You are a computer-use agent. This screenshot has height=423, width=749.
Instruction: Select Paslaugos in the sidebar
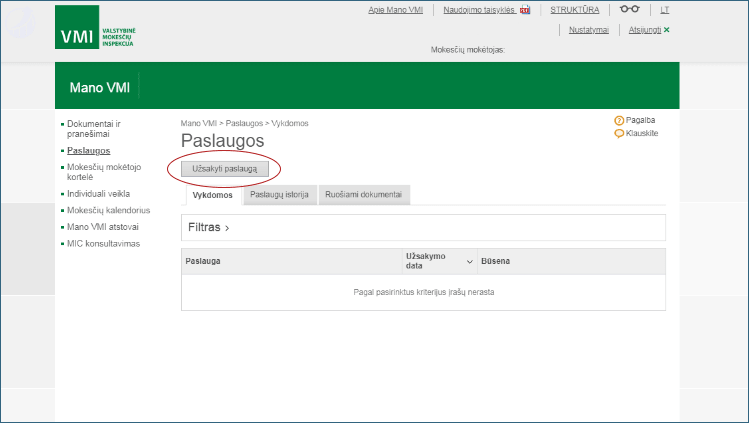tap(88, 150)
